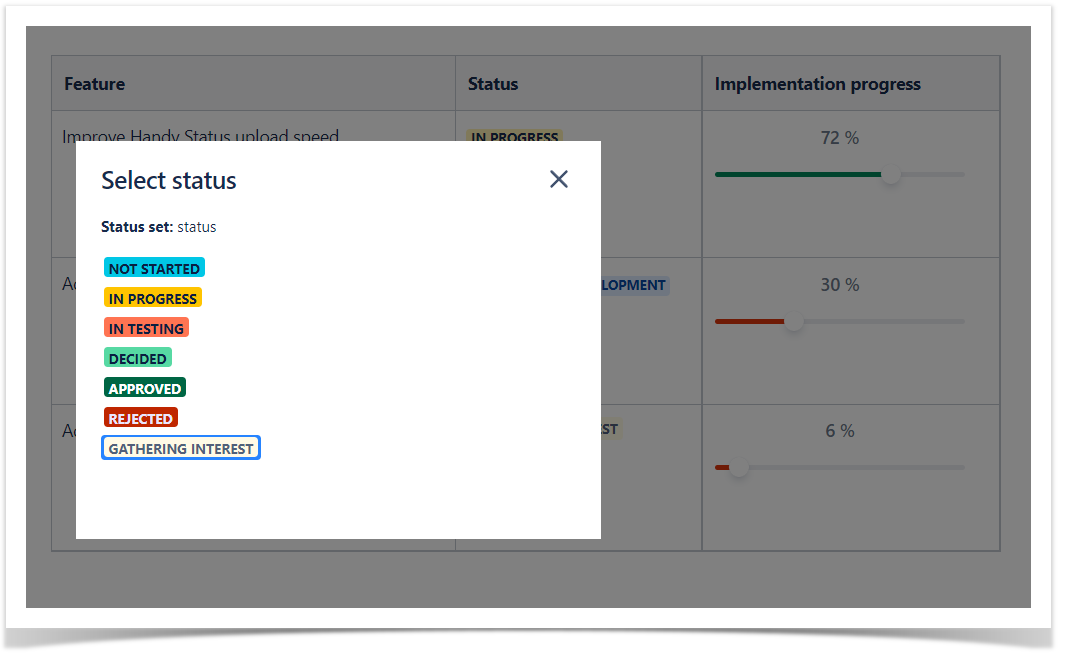Click the 6 % progress slider handle
The width and height of the screenshot is (1065, 657).
point(739,467)
